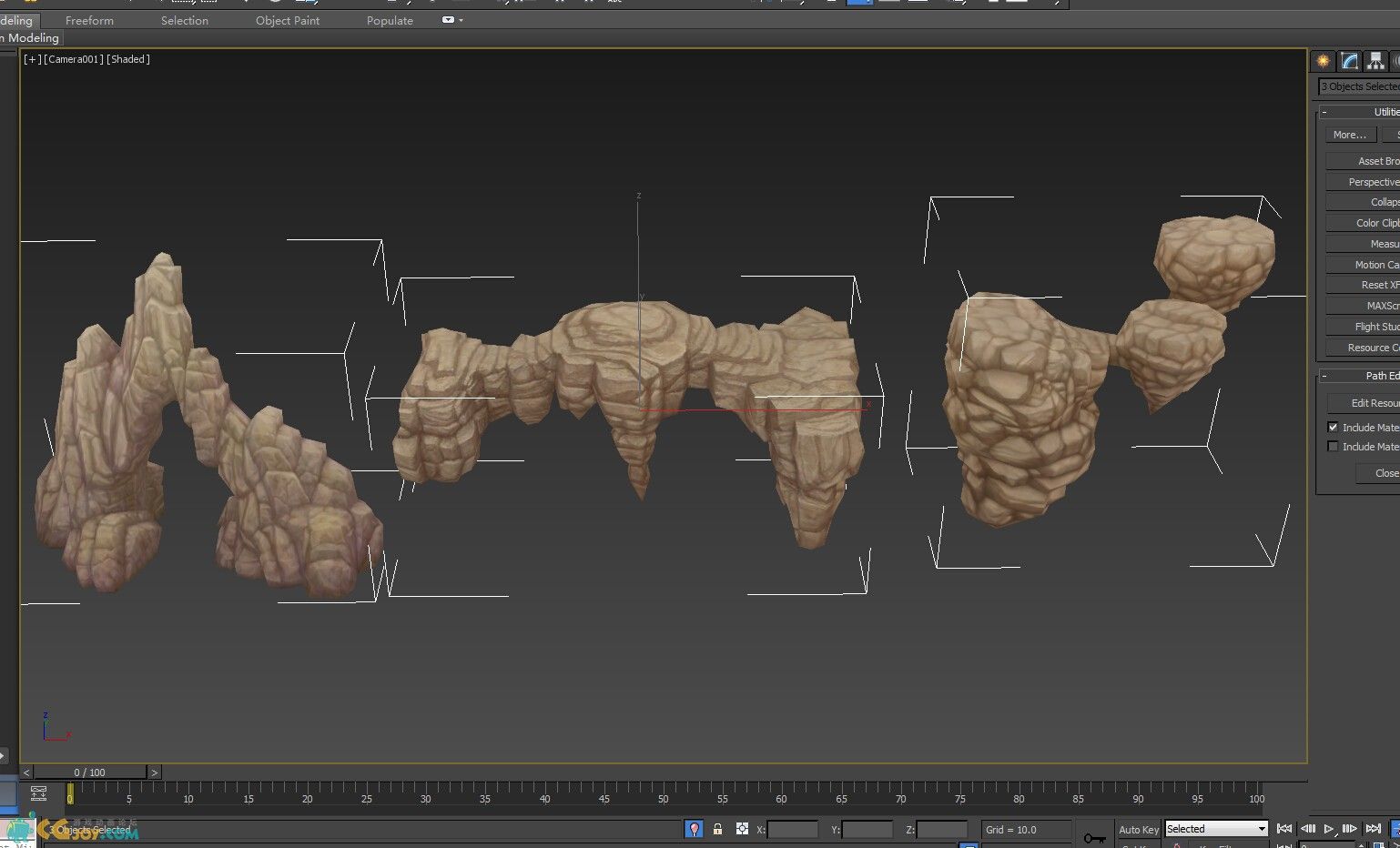Screen dimensions: 1400x848
Task: Open the Modify command panel tab
Action: tap(1350, 61)
